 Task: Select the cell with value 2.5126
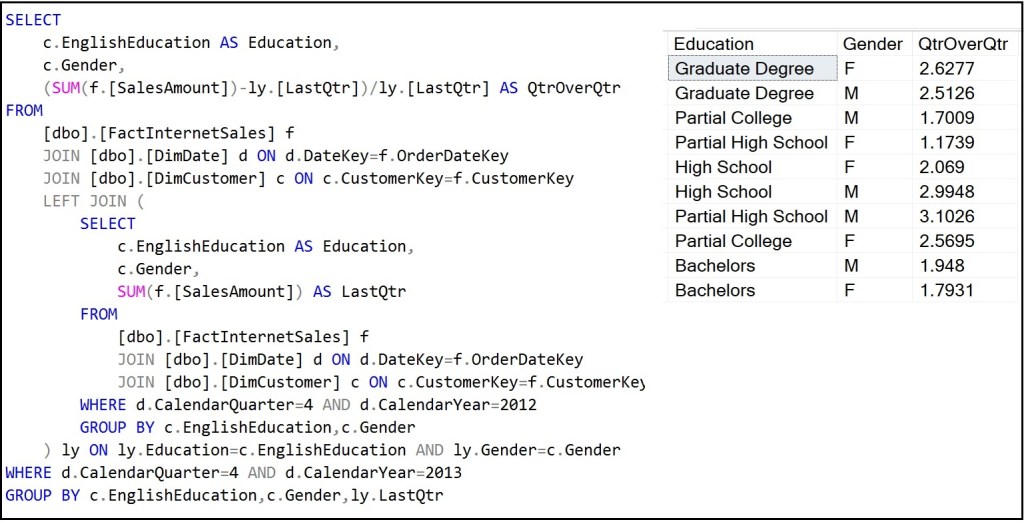tap(946, 93)
